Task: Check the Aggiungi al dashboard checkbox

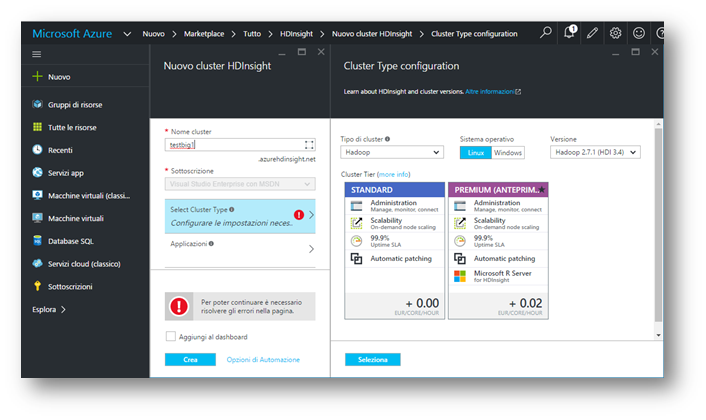Action: 171,336
